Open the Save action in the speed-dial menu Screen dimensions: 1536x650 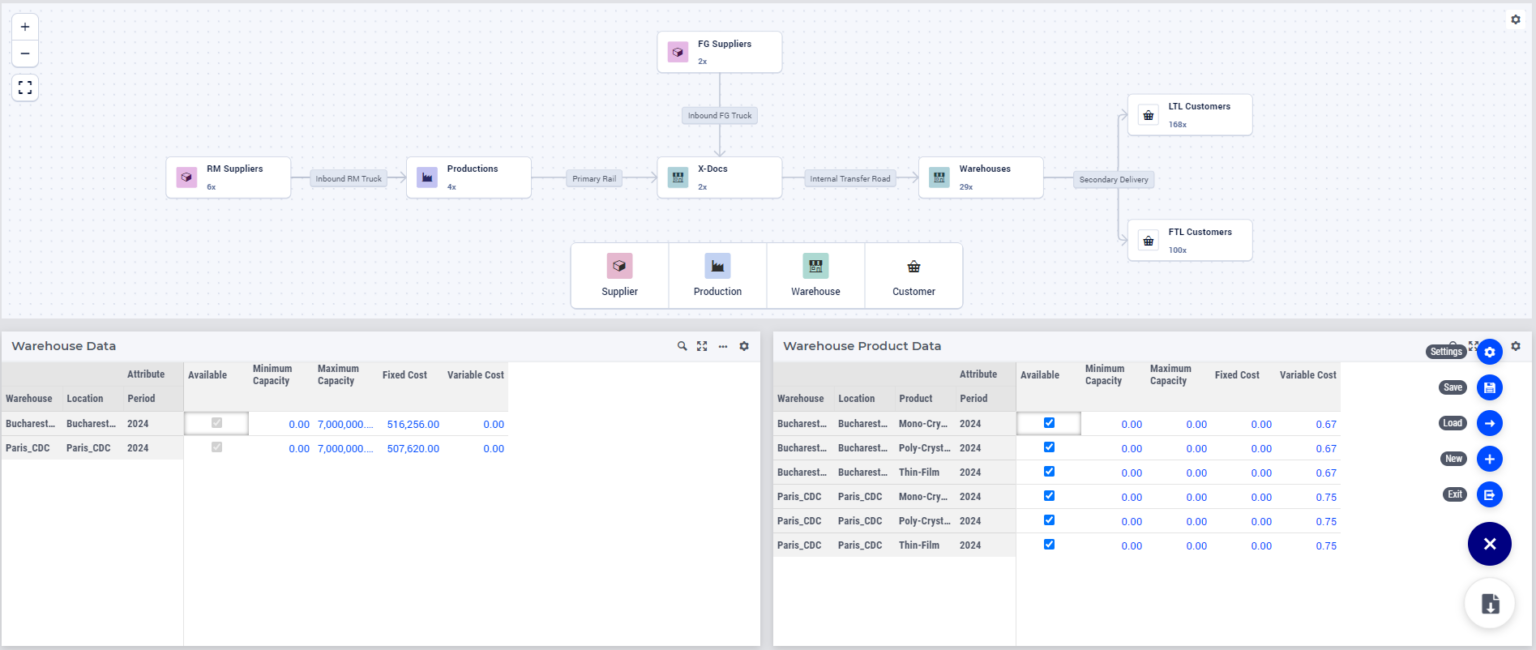[1489, 387]
